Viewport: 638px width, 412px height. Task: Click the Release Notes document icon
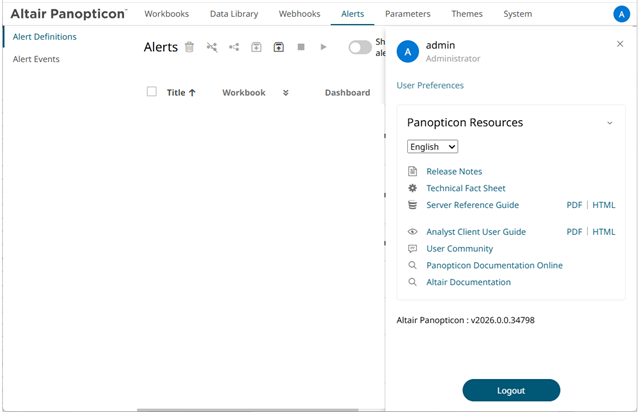[413, 171]
